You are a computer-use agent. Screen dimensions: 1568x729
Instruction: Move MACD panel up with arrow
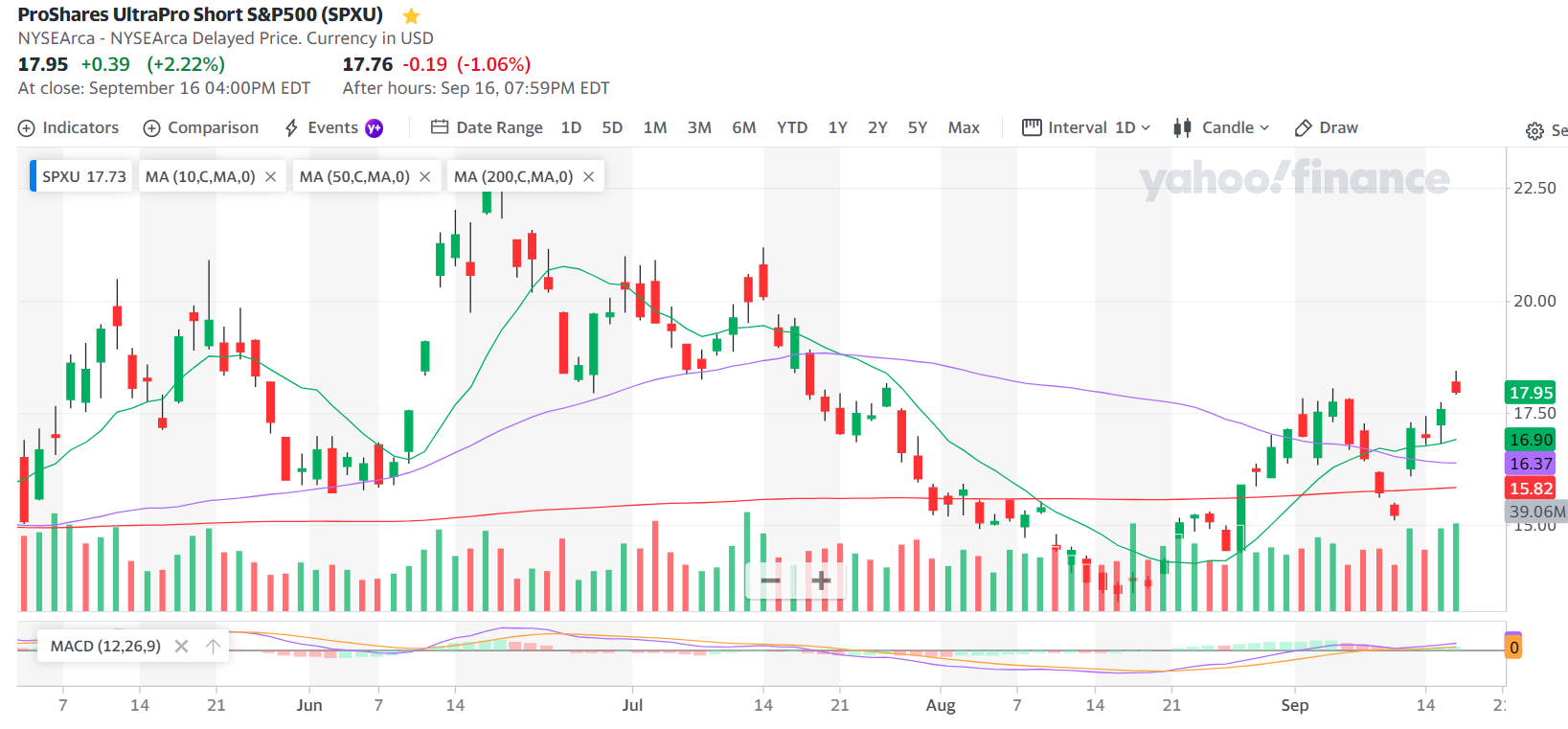[x=214, y=647]
